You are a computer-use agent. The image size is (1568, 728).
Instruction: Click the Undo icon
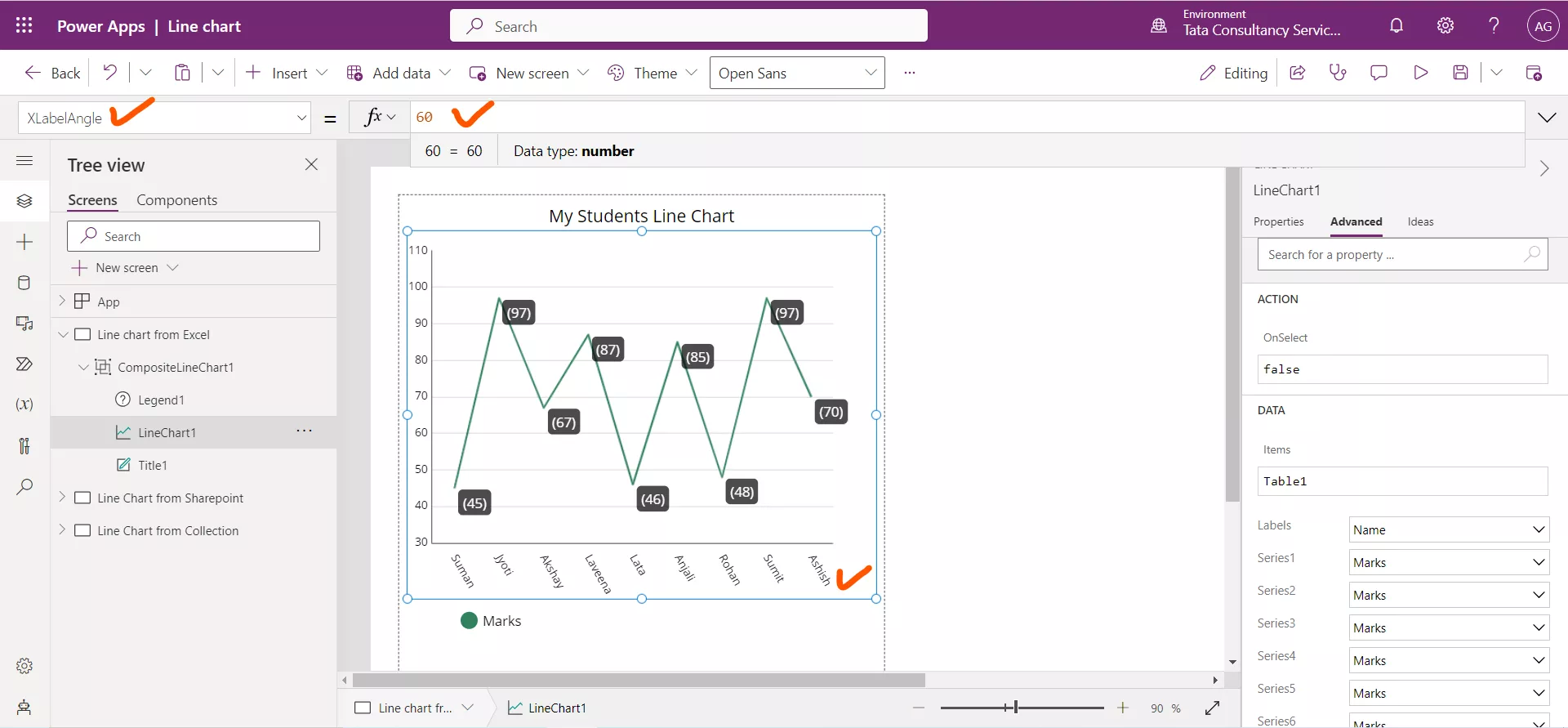[109, 73]
